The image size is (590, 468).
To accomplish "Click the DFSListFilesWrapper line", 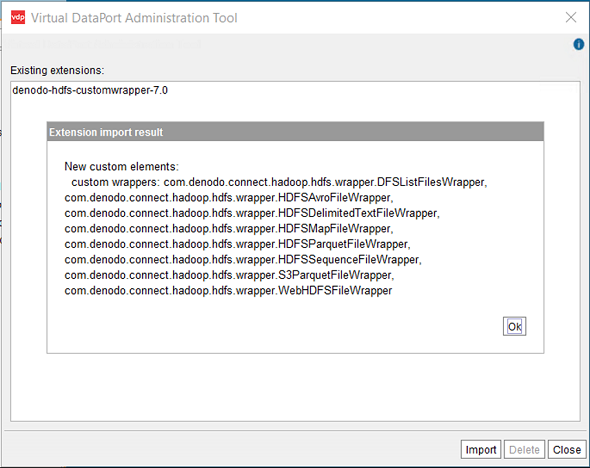I will 279,182.
